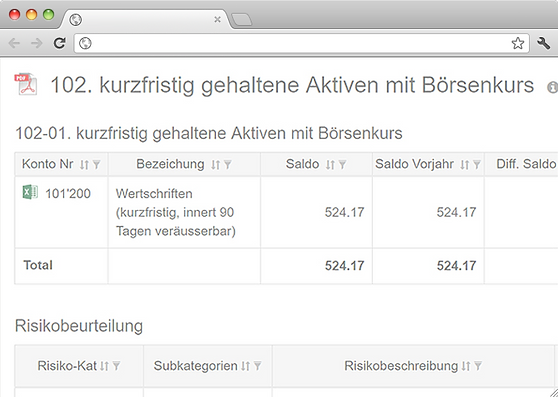Click the globe icon in the address bar
The width and height of the screenshot is (558, 397).
[x=85, y=43]
